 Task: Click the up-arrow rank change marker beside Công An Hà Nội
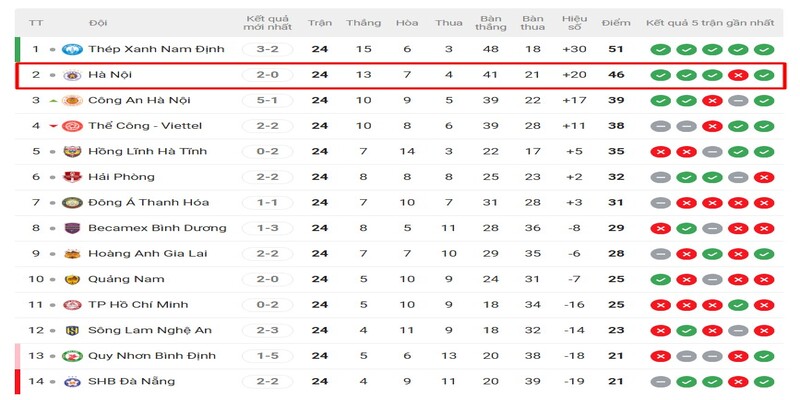click(52, 100)
